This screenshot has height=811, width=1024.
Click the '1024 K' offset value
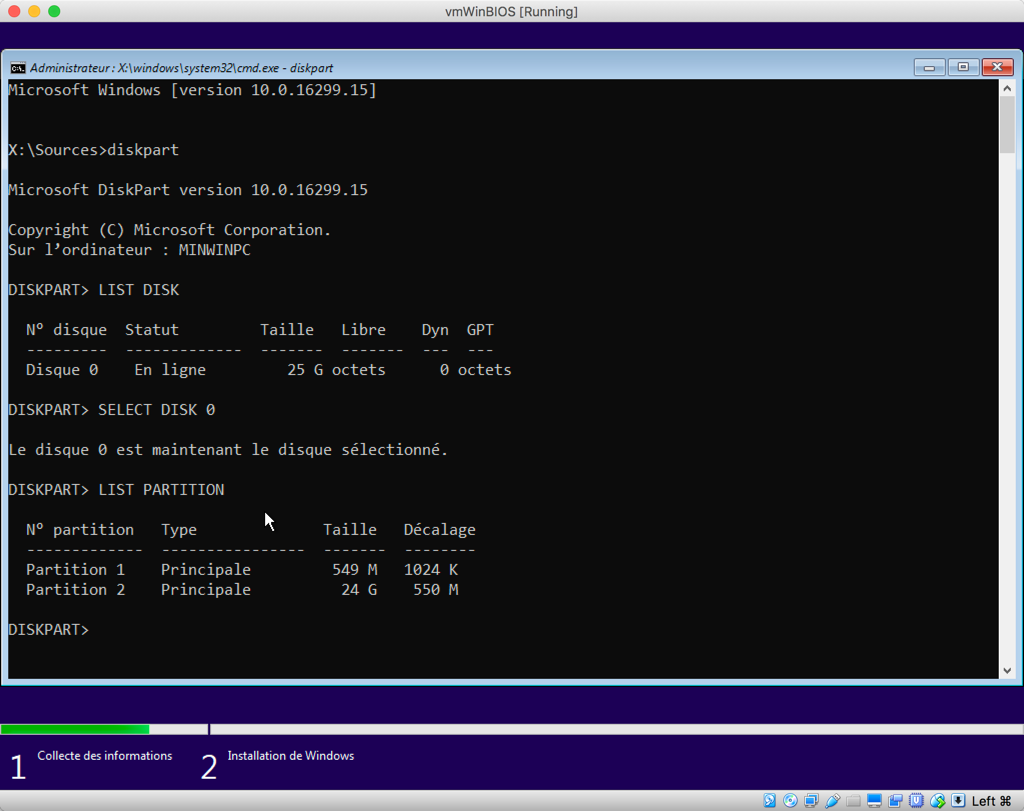click(431, 569)
